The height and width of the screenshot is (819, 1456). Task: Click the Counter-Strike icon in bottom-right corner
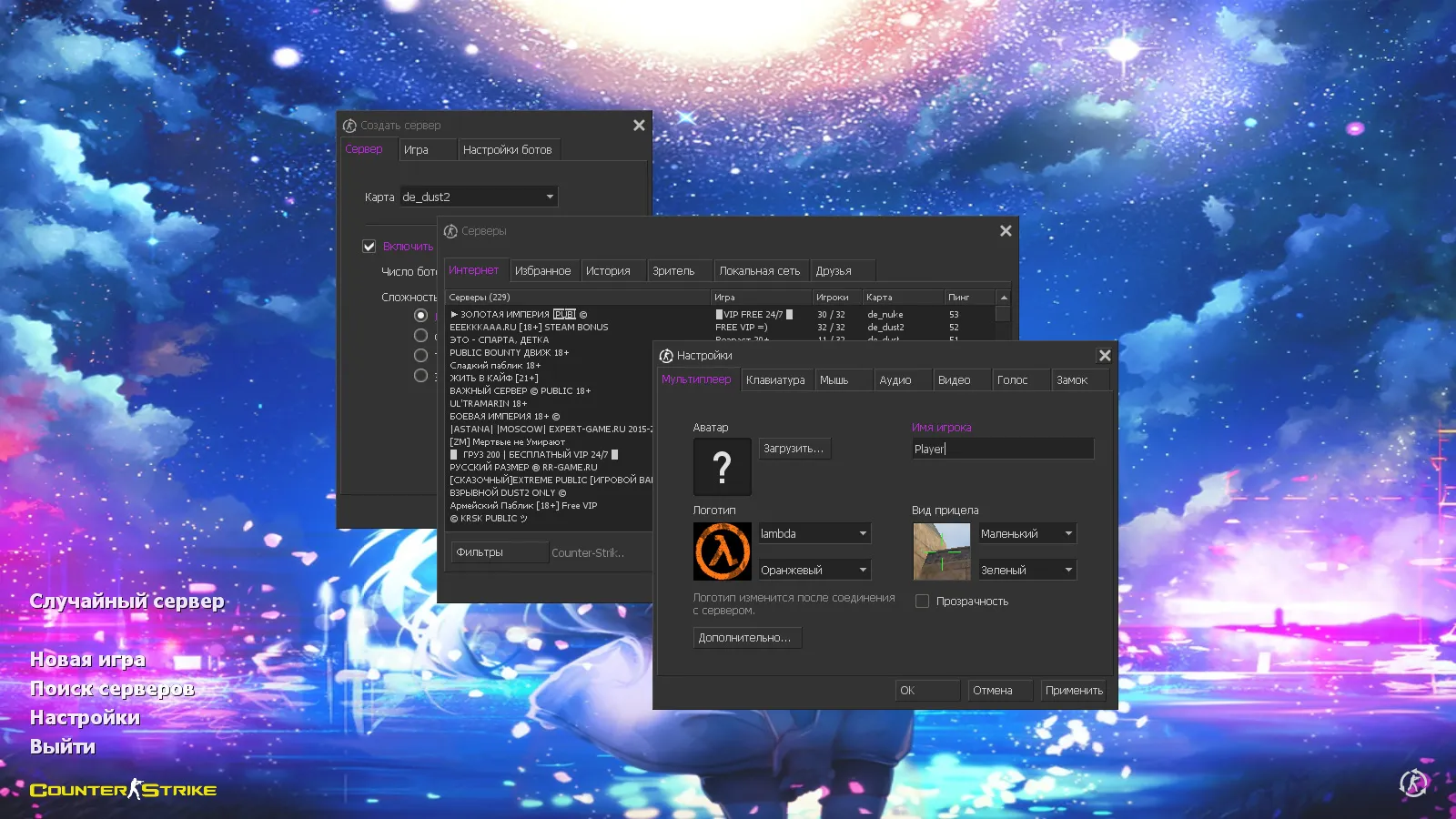pyautogui.click(x=1413, y=783)
